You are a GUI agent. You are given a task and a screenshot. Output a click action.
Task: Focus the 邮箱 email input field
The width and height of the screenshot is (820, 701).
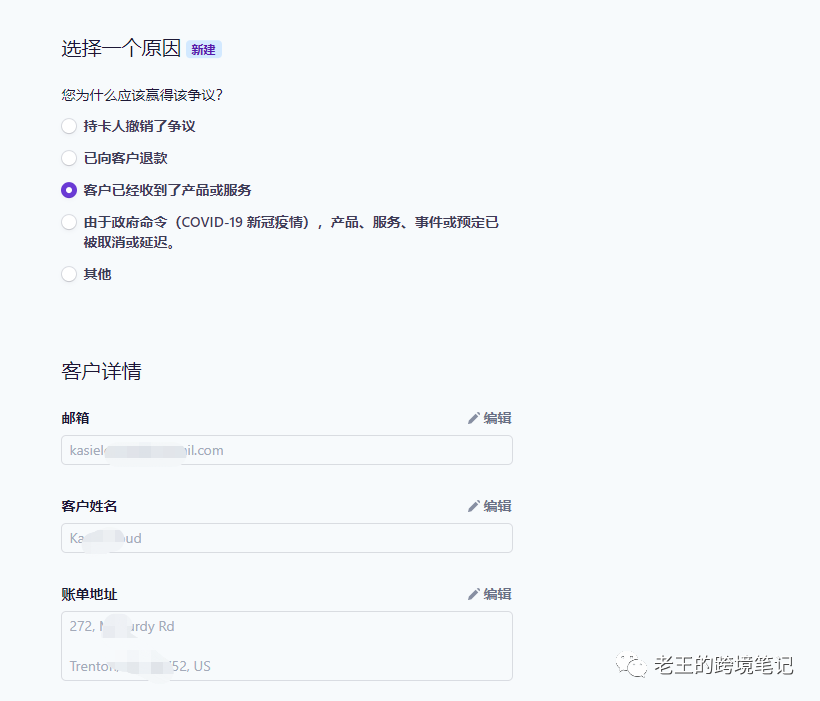coord(286,450)
